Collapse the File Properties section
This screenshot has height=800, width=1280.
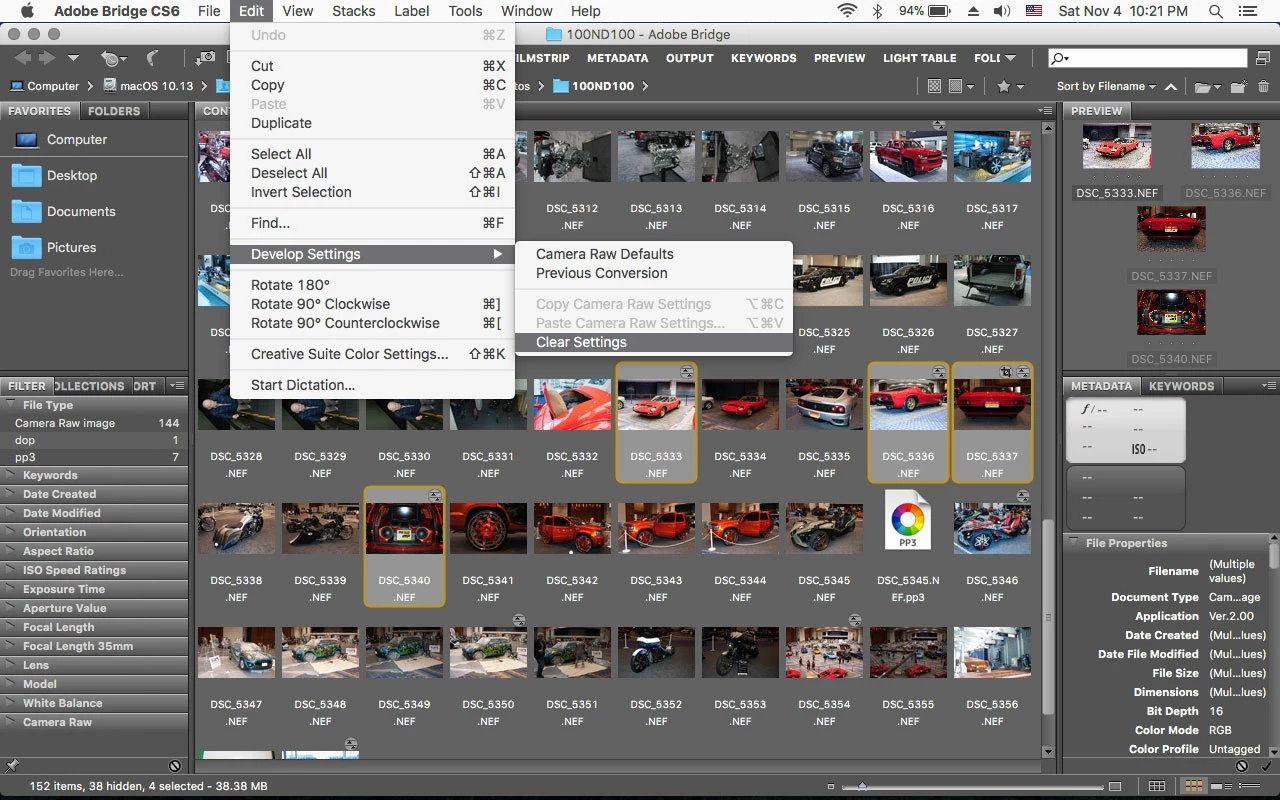(1073, 543)
